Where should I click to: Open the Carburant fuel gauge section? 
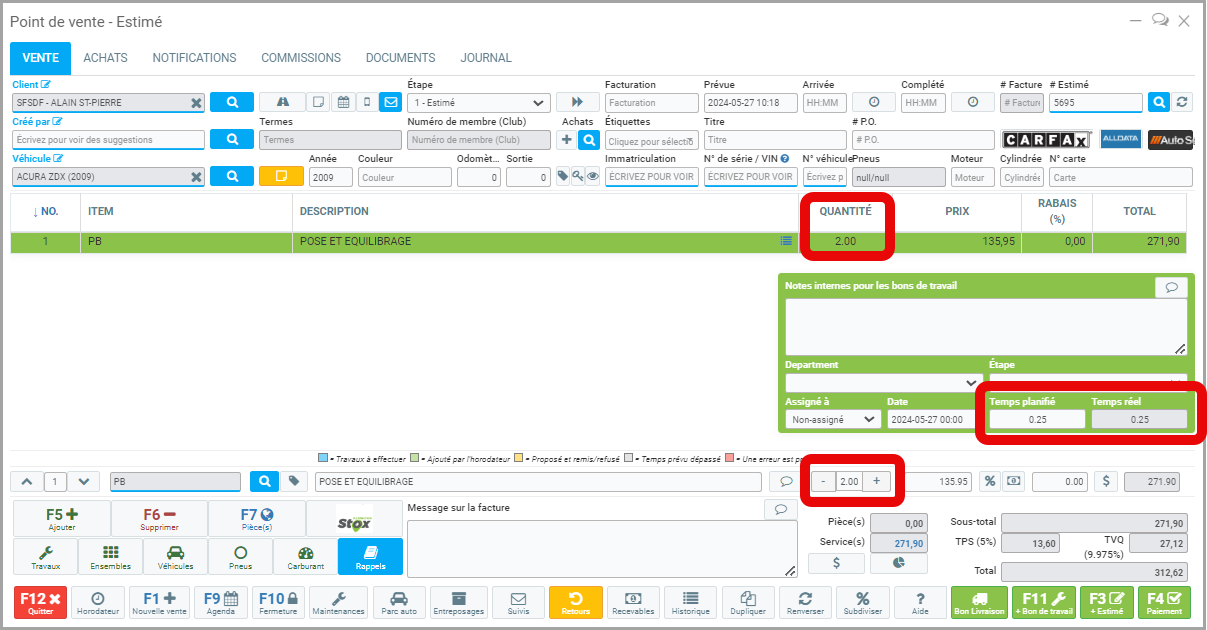pos(305,556)
